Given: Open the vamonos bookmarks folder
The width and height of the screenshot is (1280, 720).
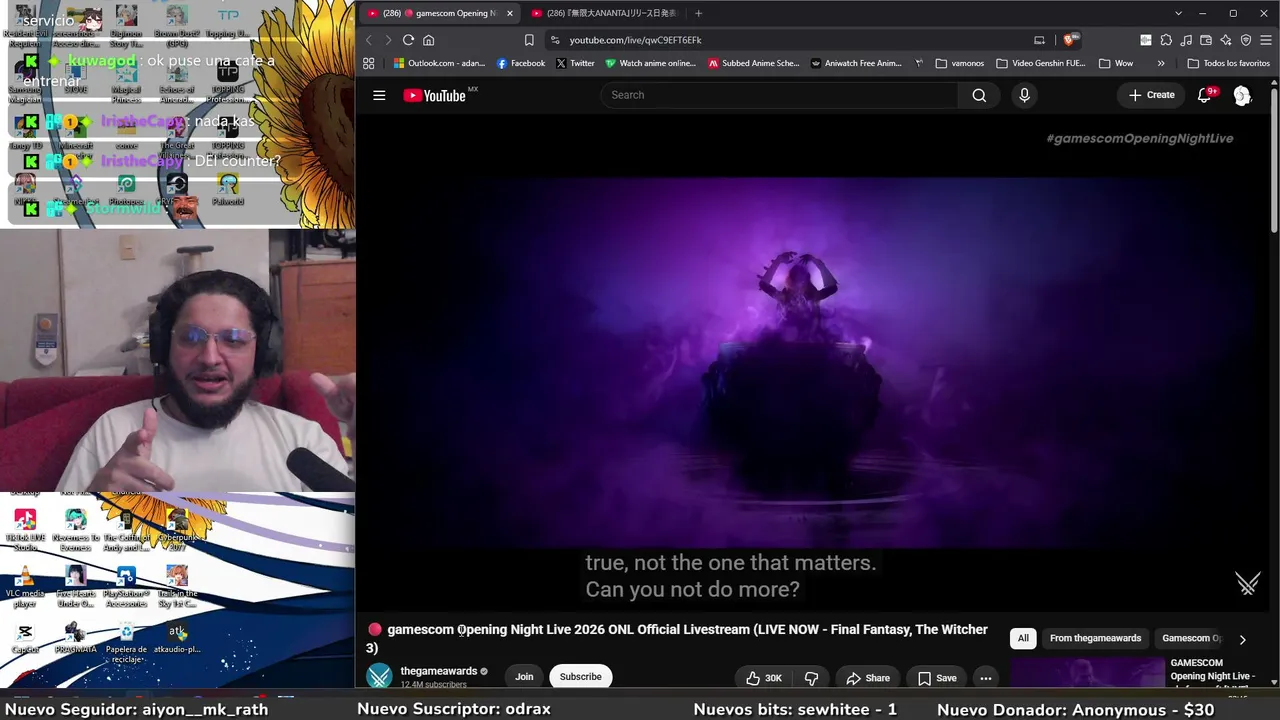Looking at the screenshot, I should [x=960, y=63].
